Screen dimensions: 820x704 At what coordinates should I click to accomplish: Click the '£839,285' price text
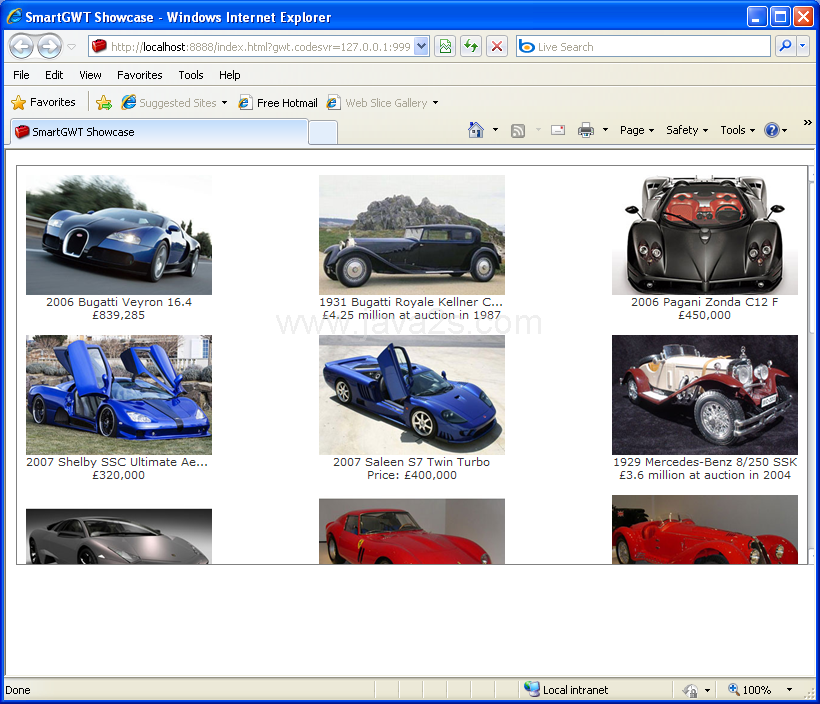coord(119,315)
